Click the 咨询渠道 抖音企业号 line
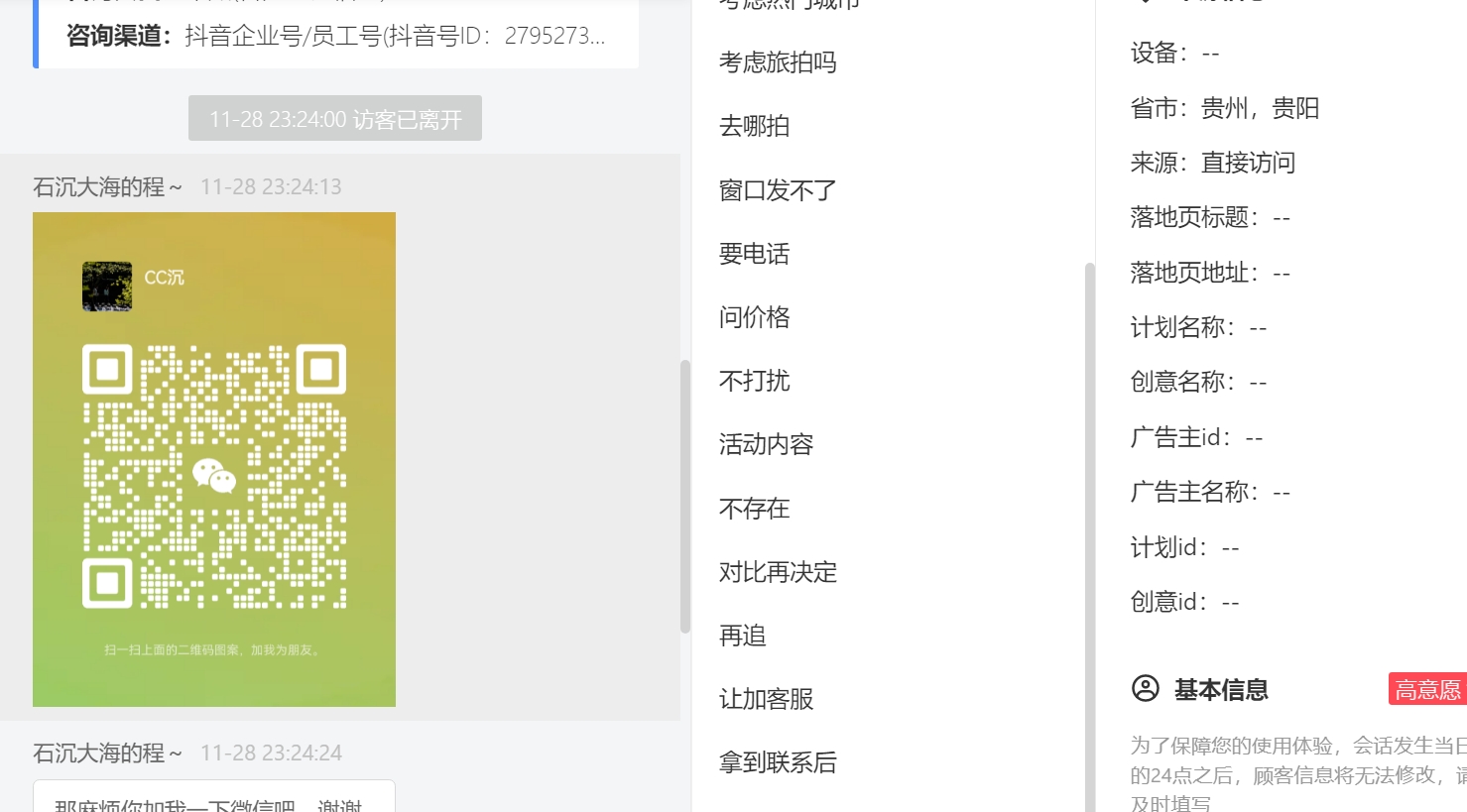This screenshot has width=1467, height=812. point(335,36)
